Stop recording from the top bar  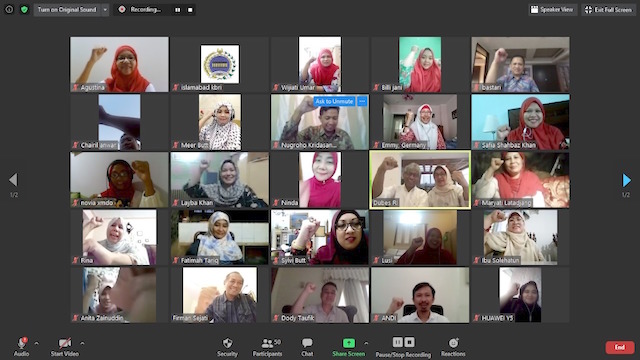click(190, 9)
